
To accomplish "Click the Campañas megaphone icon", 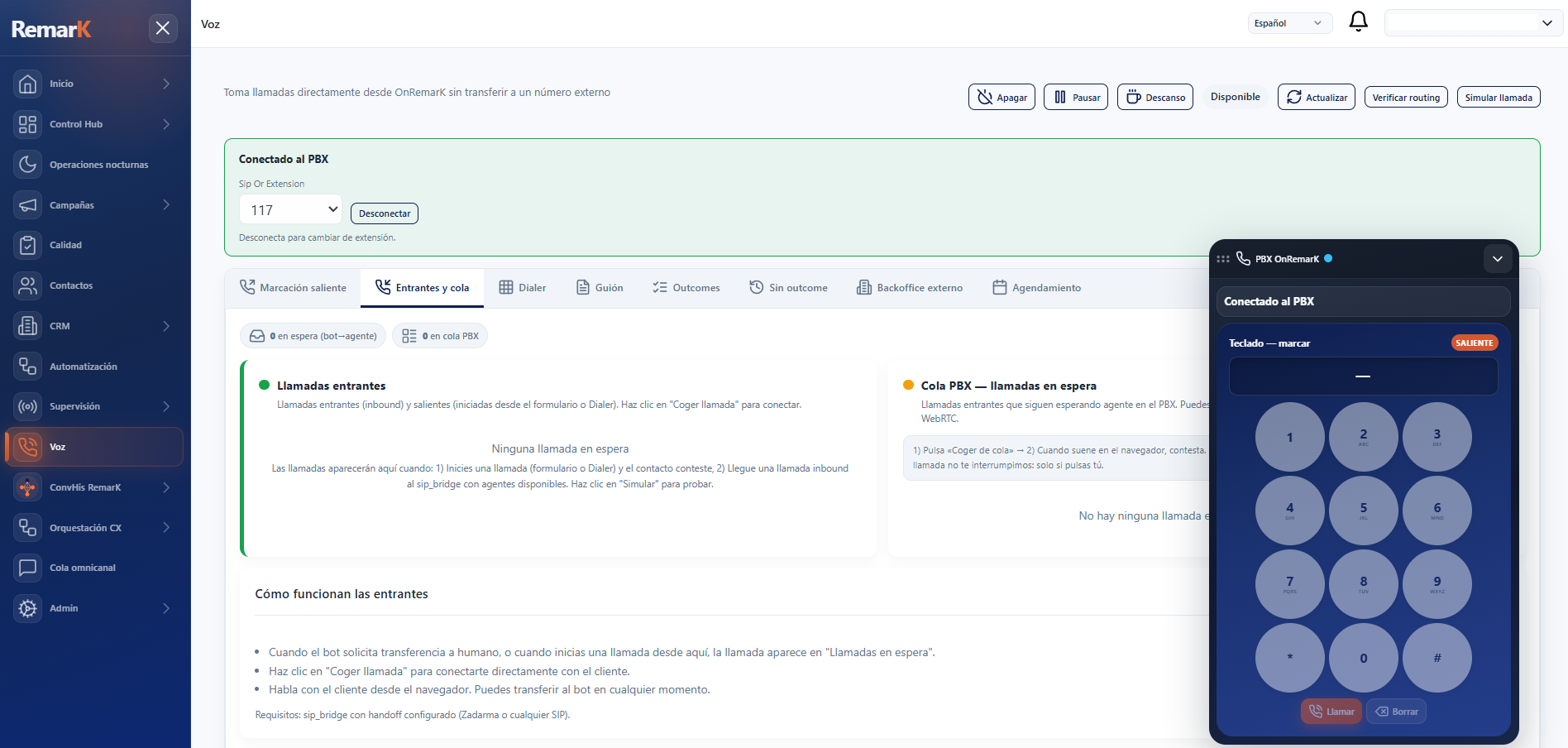I will [x=27, y=205].
